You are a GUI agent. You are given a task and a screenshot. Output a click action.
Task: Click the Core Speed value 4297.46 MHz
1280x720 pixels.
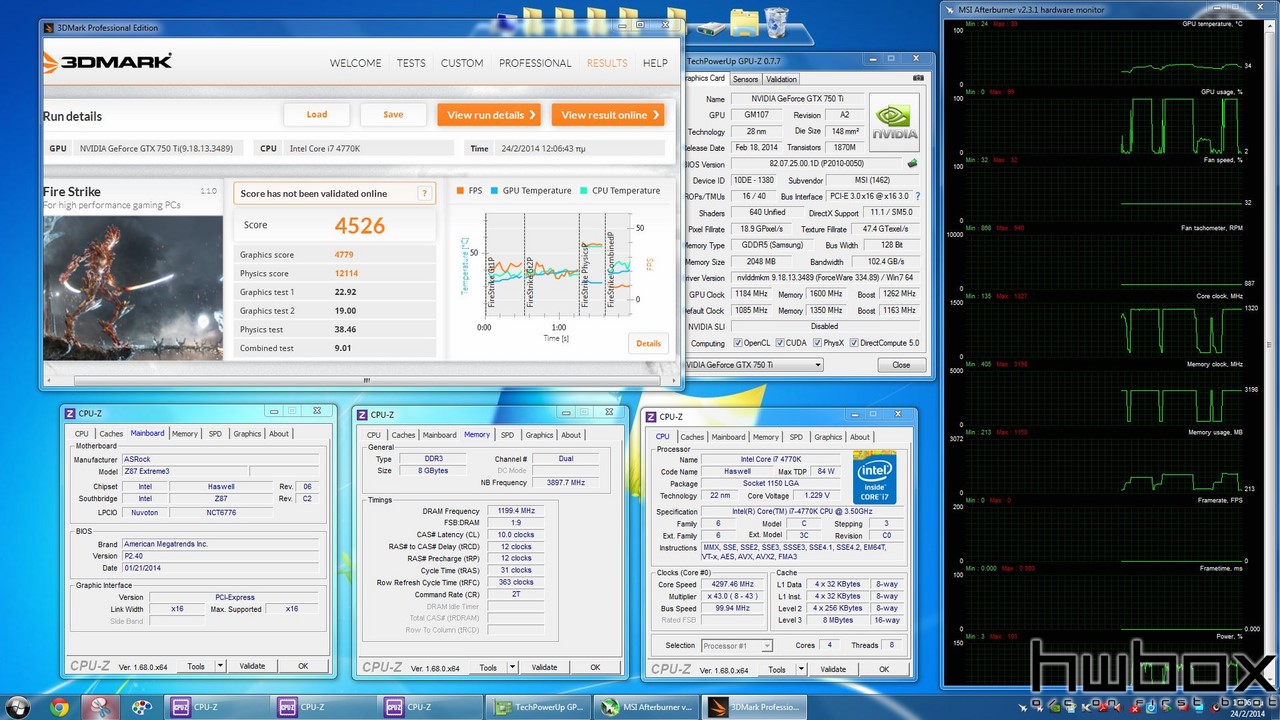click(732, 584)
